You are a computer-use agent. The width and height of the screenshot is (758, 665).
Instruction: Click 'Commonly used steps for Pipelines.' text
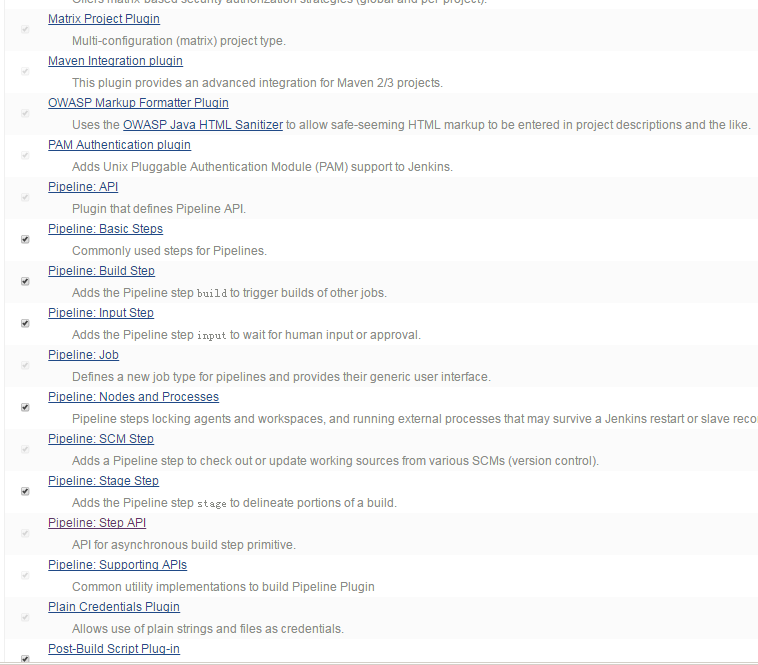point(169,251)
